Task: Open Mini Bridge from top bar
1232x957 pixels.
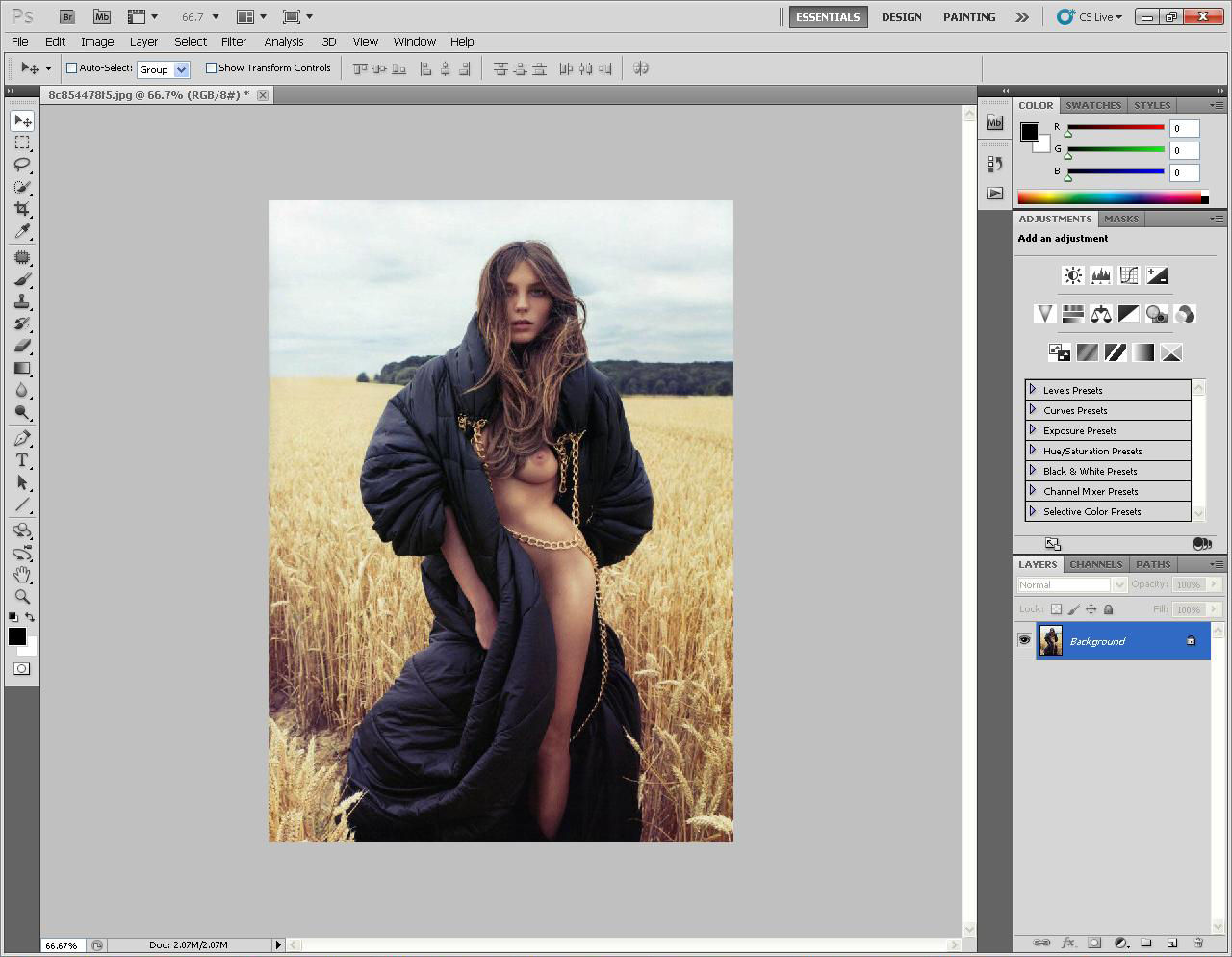Action: tap(101, 16)
